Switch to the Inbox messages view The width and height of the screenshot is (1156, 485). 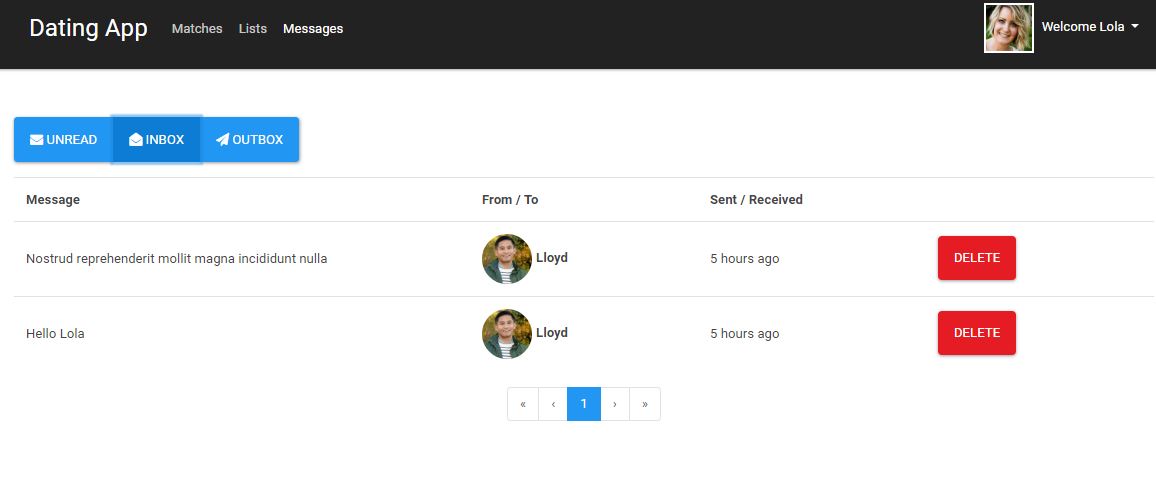[156, 139]
